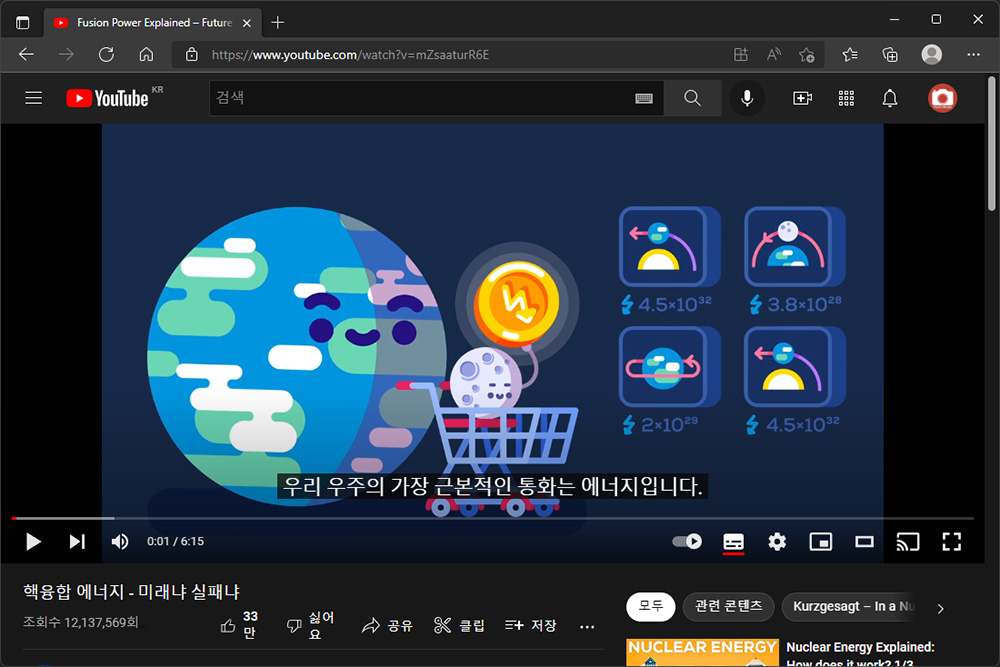Click the page vertical scrollbar

pos(991,143)
